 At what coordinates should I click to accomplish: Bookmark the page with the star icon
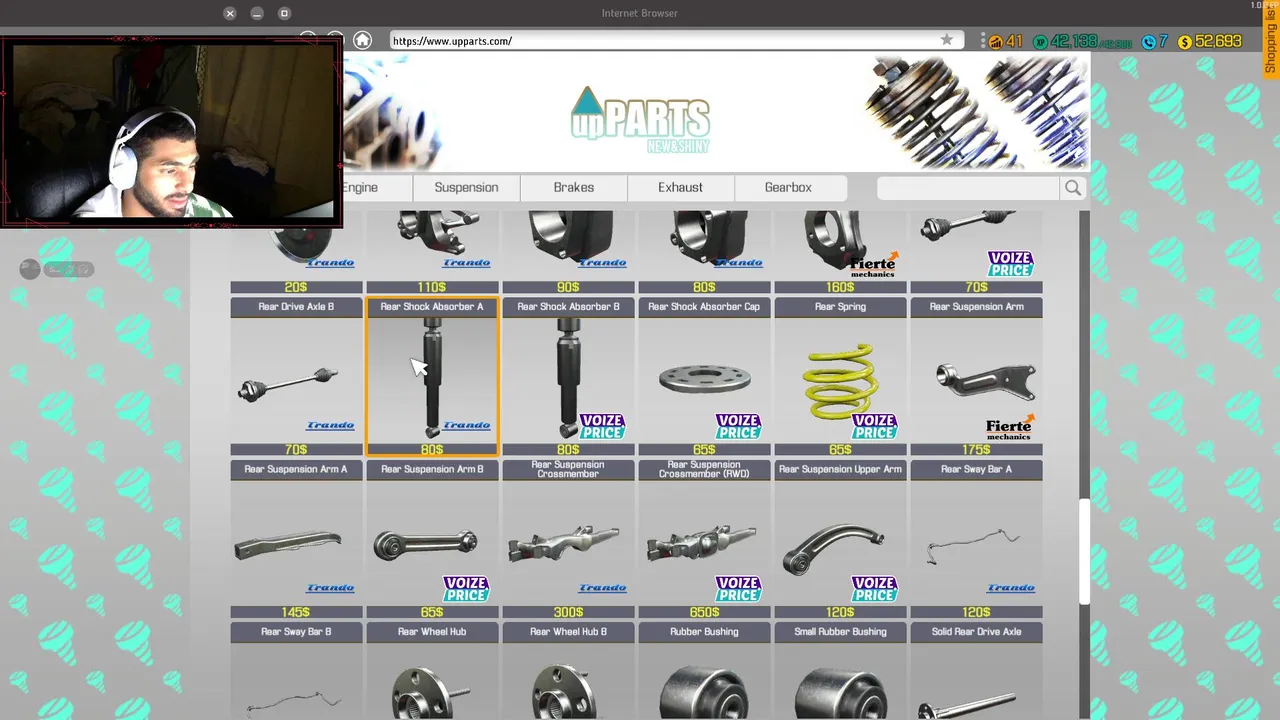[x=946, y=40]
